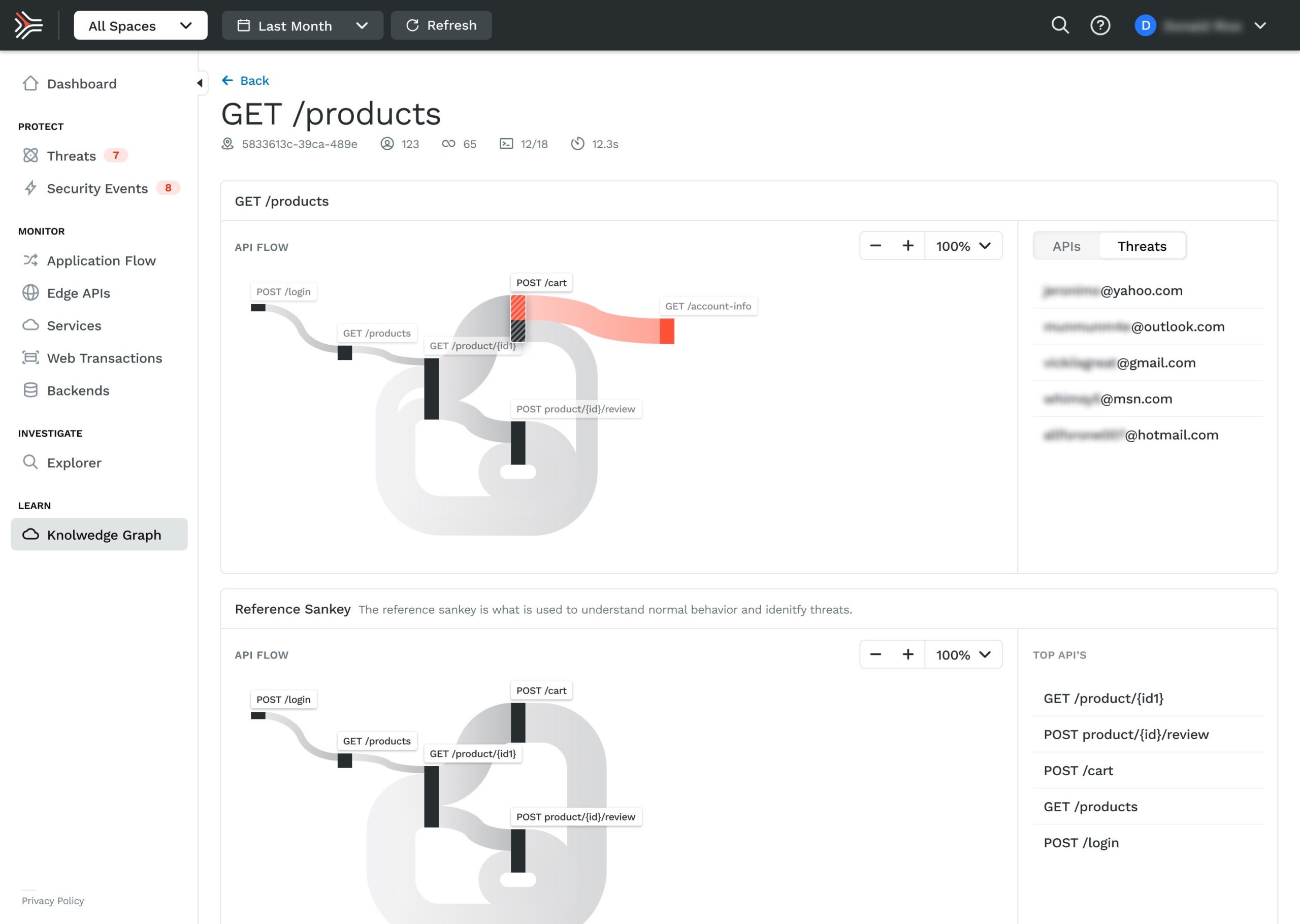Click the red GET /account-info node
The height and width of the screenshot is (924, 1300).
coord(667,331)
